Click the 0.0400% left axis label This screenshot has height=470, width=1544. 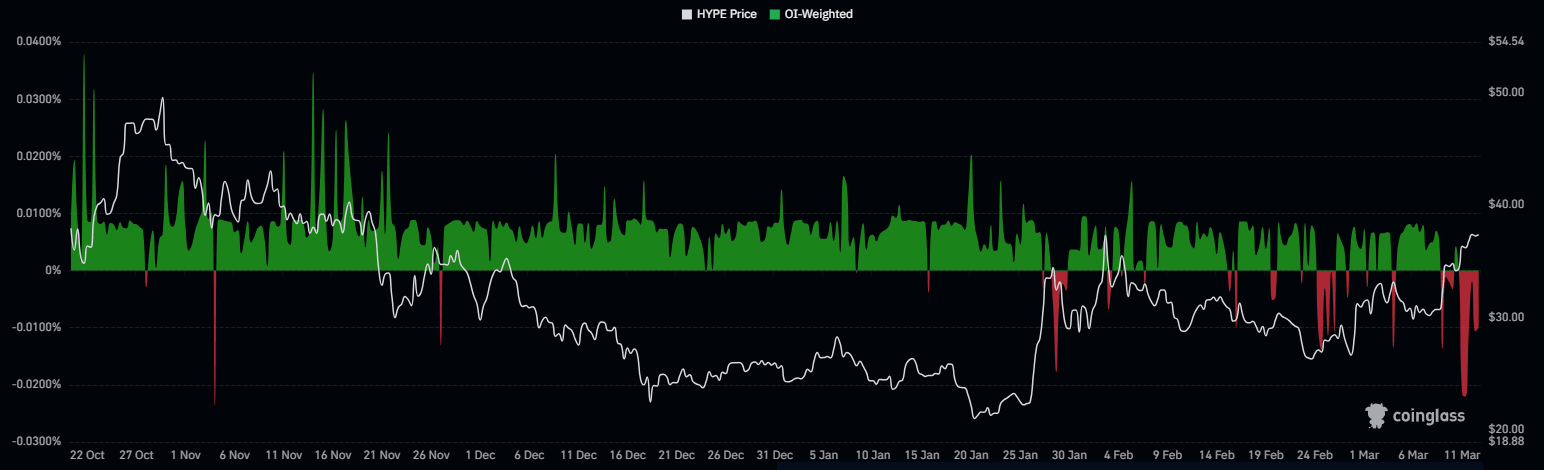click(39, 42)
